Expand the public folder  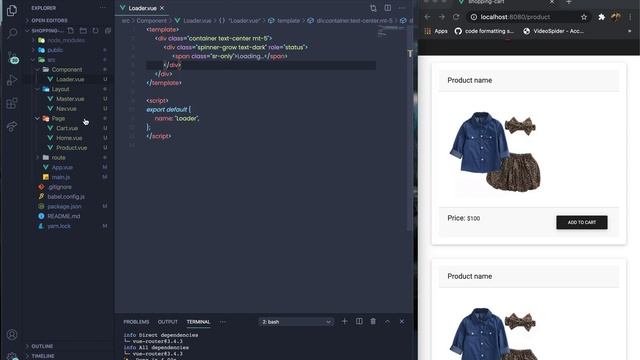[x=55, y=50]
